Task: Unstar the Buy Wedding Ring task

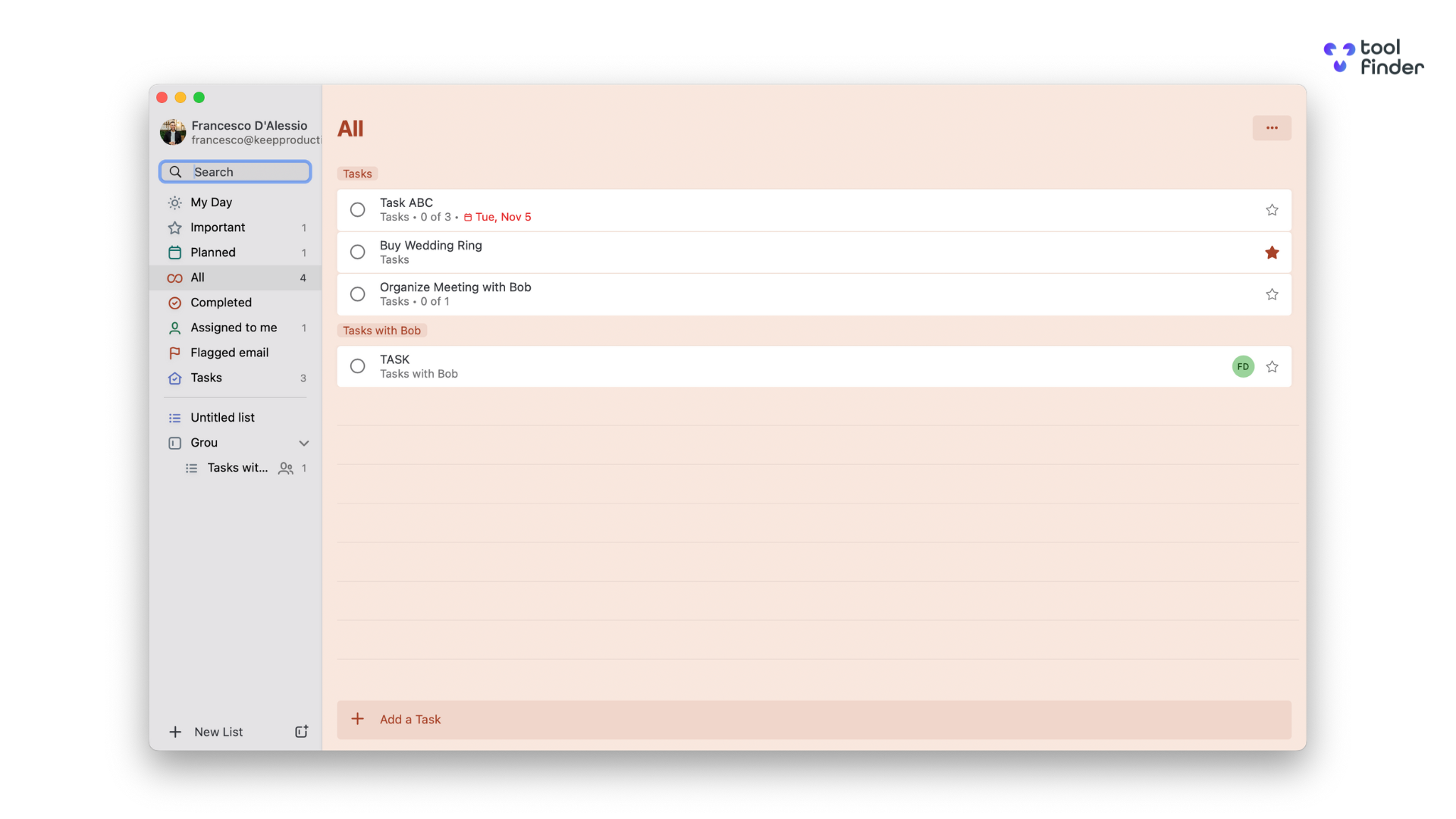Action: click(1272, 252)
